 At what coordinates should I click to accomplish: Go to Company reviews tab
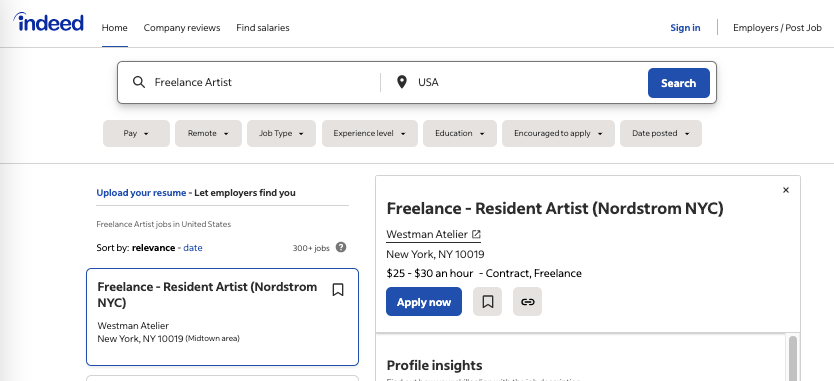coord(182,28)
